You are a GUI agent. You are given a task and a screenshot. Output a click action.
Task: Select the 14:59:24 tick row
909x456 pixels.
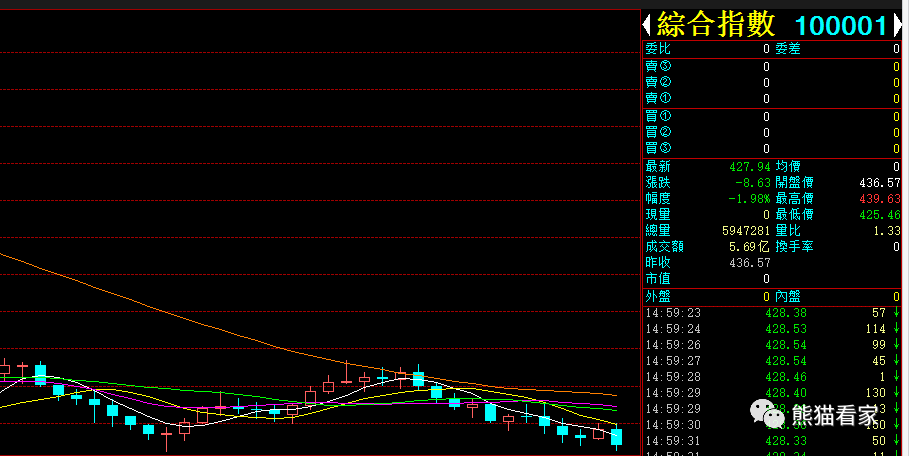click(x=772, y=329)
